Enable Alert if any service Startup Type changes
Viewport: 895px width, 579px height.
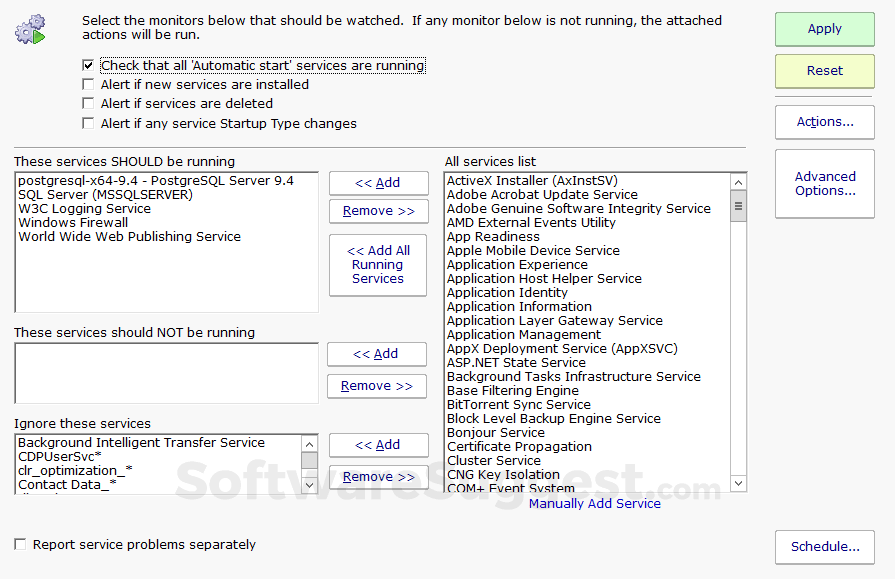point(88,123)
